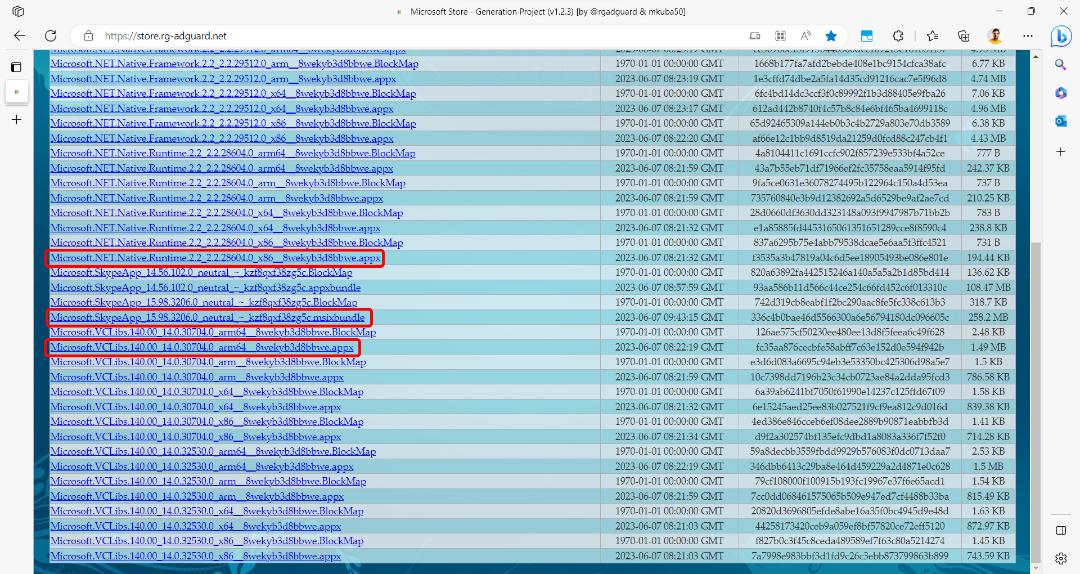Select the size cell 194.44 KB
This screenshot has height=574, width=1080.
click(x=988, y=258)
